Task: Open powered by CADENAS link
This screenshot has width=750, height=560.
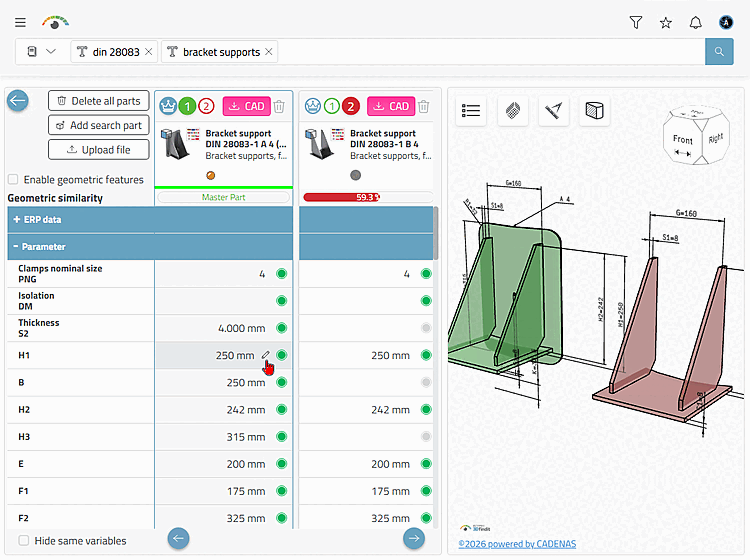Action: click(517, 544)
